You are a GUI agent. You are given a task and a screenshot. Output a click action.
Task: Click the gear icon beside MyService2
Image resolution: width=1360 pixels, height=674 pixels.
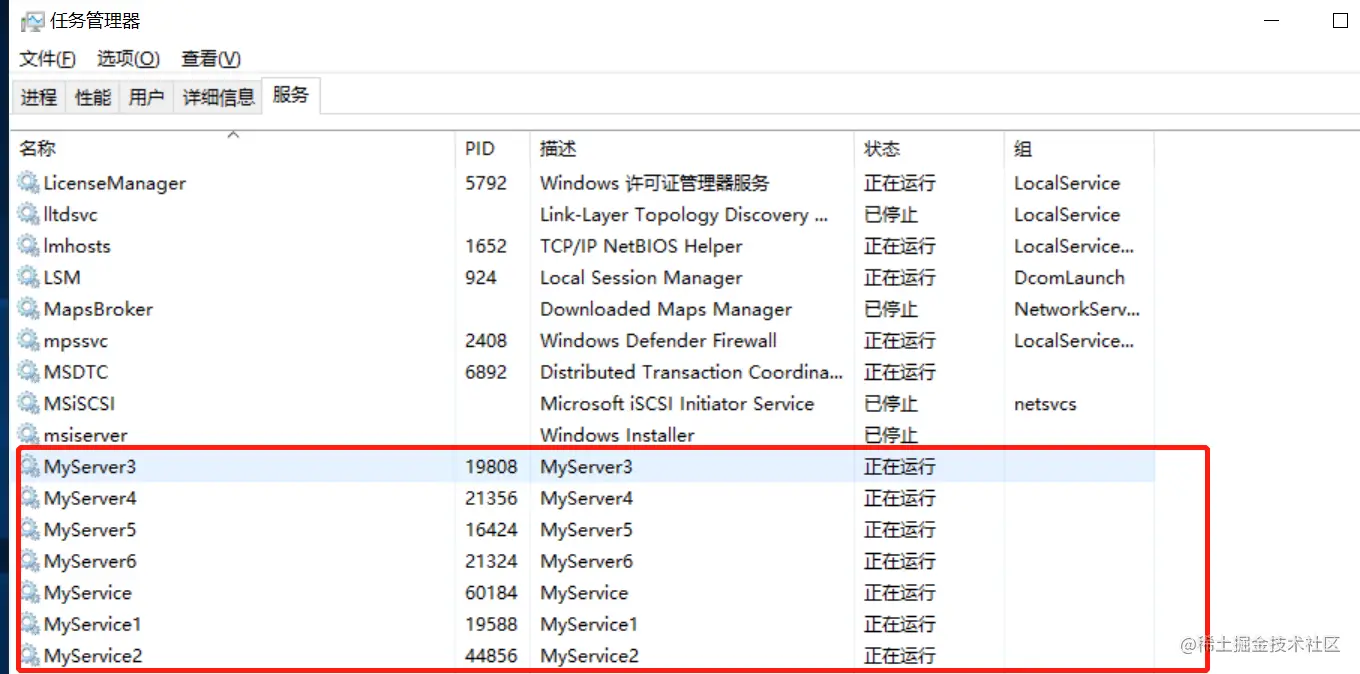[28, 656]
